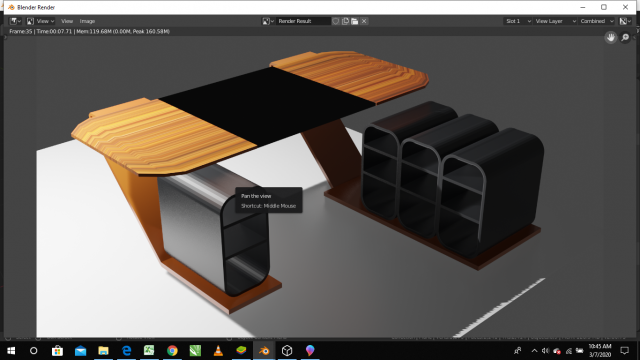Open the display channels dropdown
Image resolution: width=640 pixels, height=360 pixels.
tap(625, 21)
